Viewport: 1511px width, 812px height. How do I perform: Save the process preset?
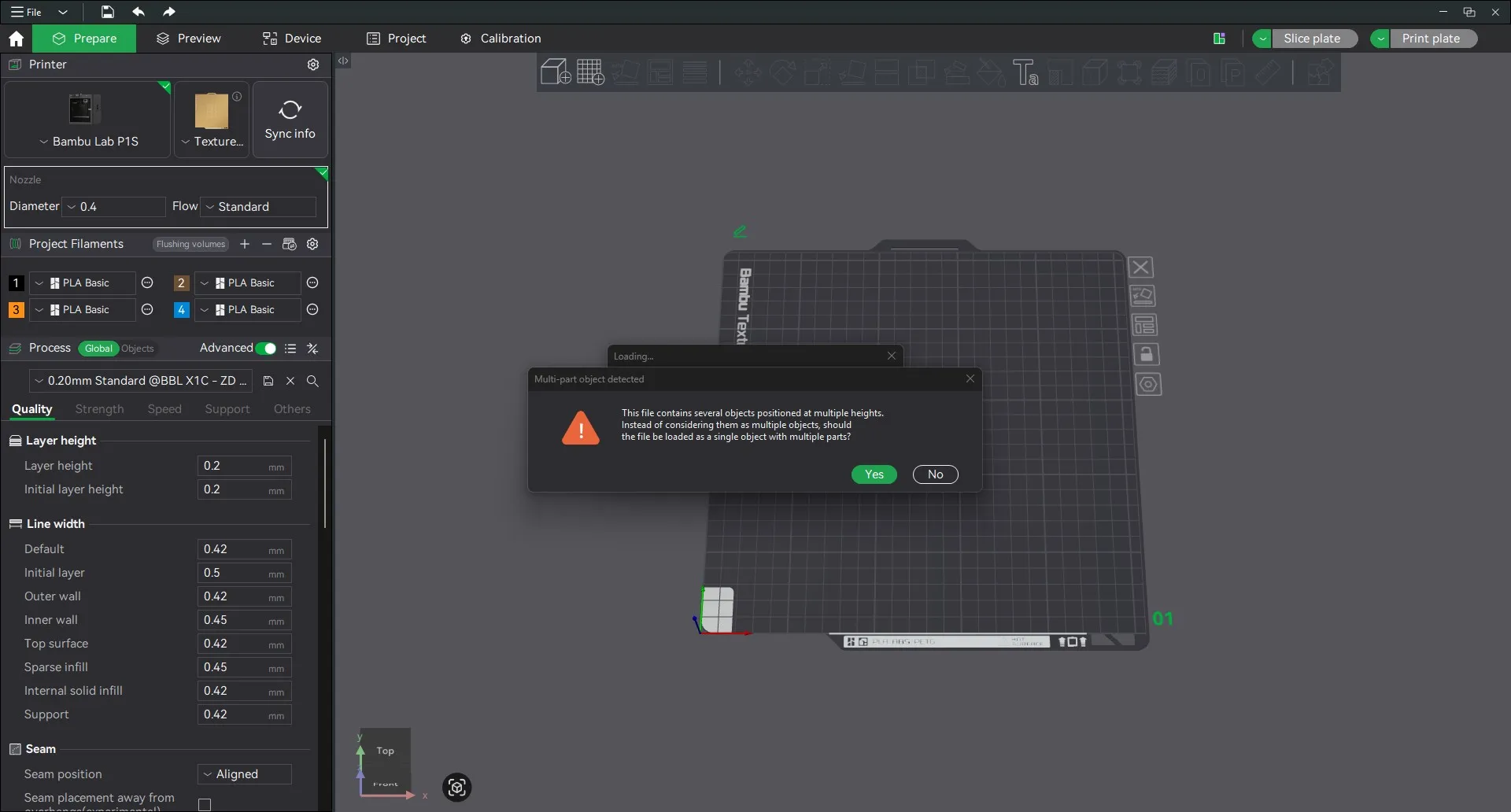pyautogui.click(x=268, y=381)
